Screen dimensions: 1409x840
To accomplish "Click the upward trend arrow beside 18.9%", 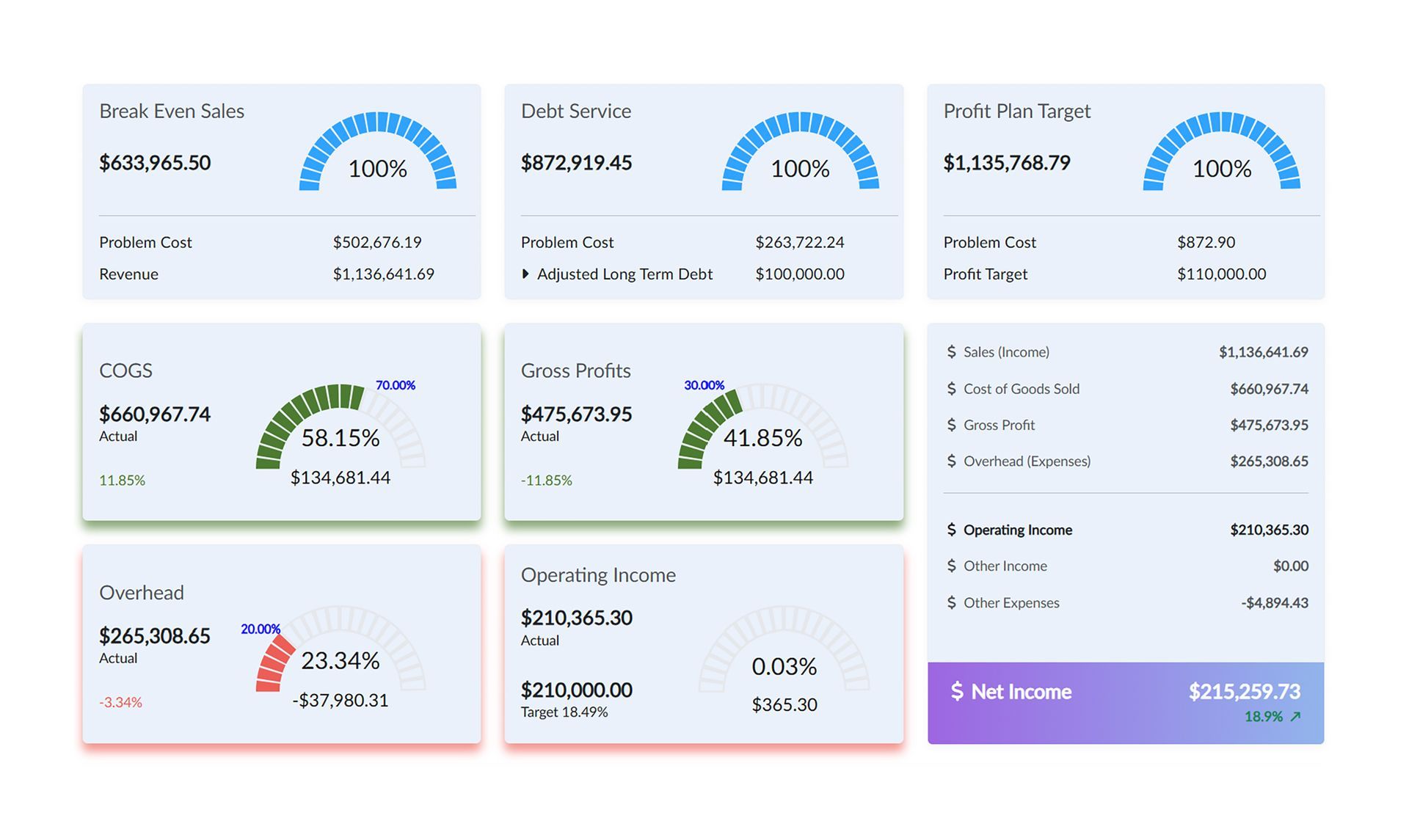I will pos(1295,717).
